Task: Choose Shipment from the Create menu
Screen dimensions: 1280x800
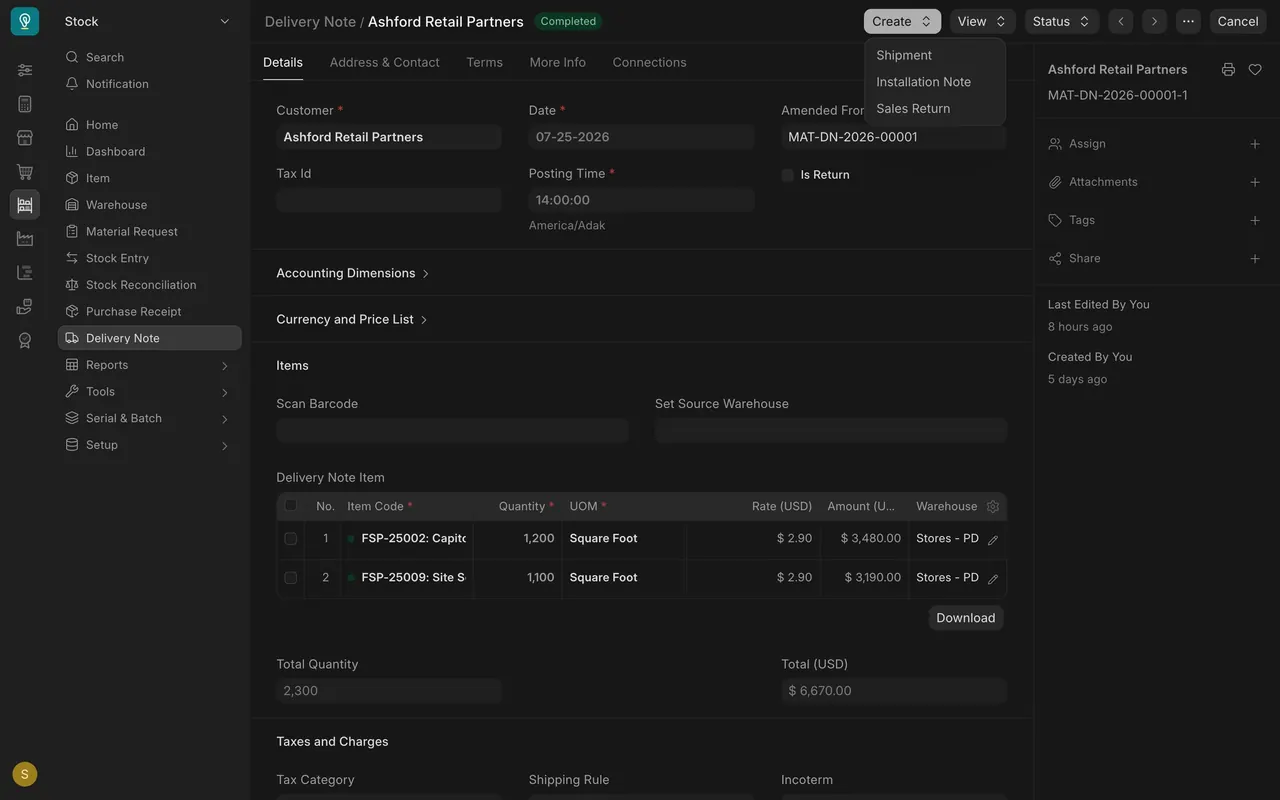Action: click(x=934, y=55)
